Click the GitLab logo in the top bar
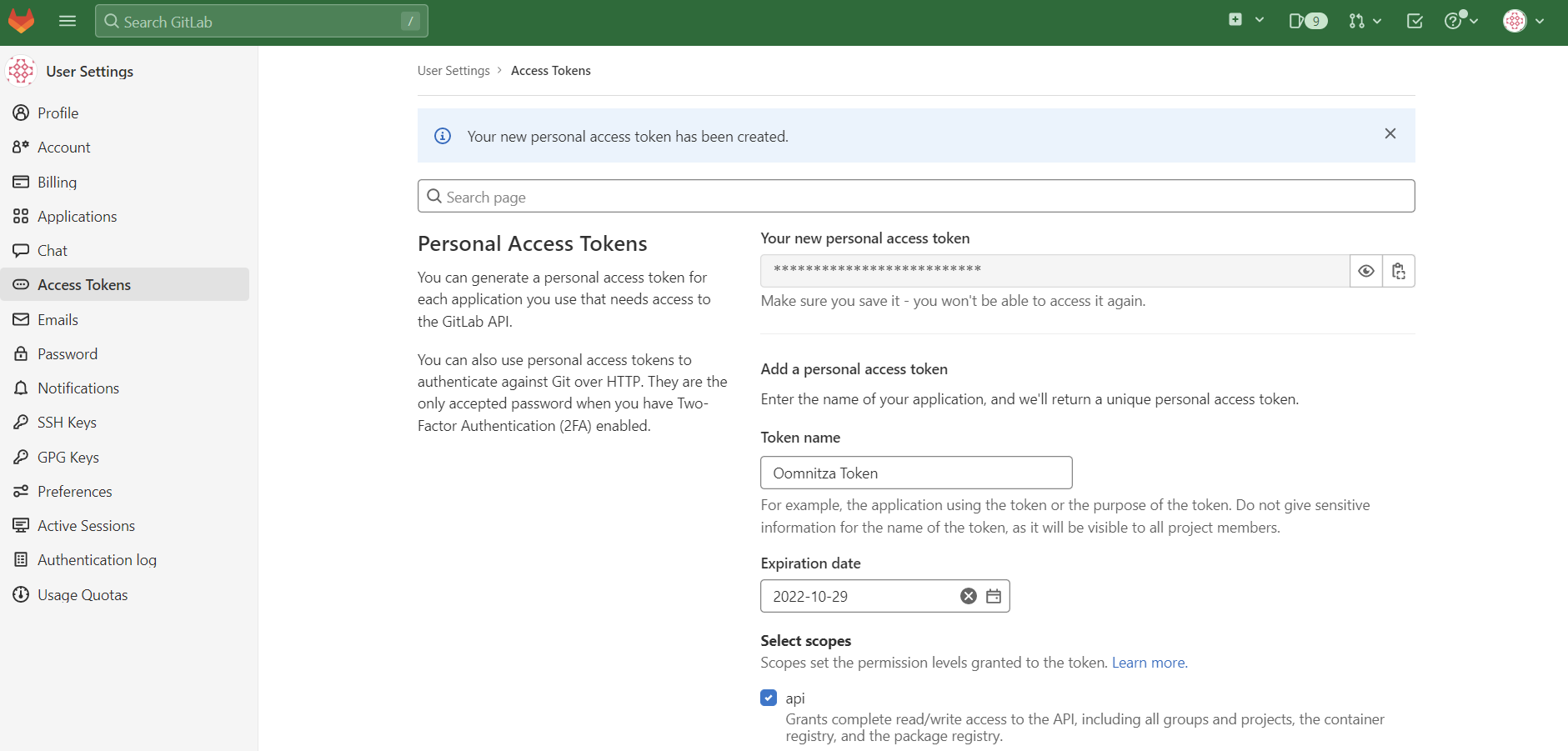This screenshot has width=1568, height=751. pos(21,21)
